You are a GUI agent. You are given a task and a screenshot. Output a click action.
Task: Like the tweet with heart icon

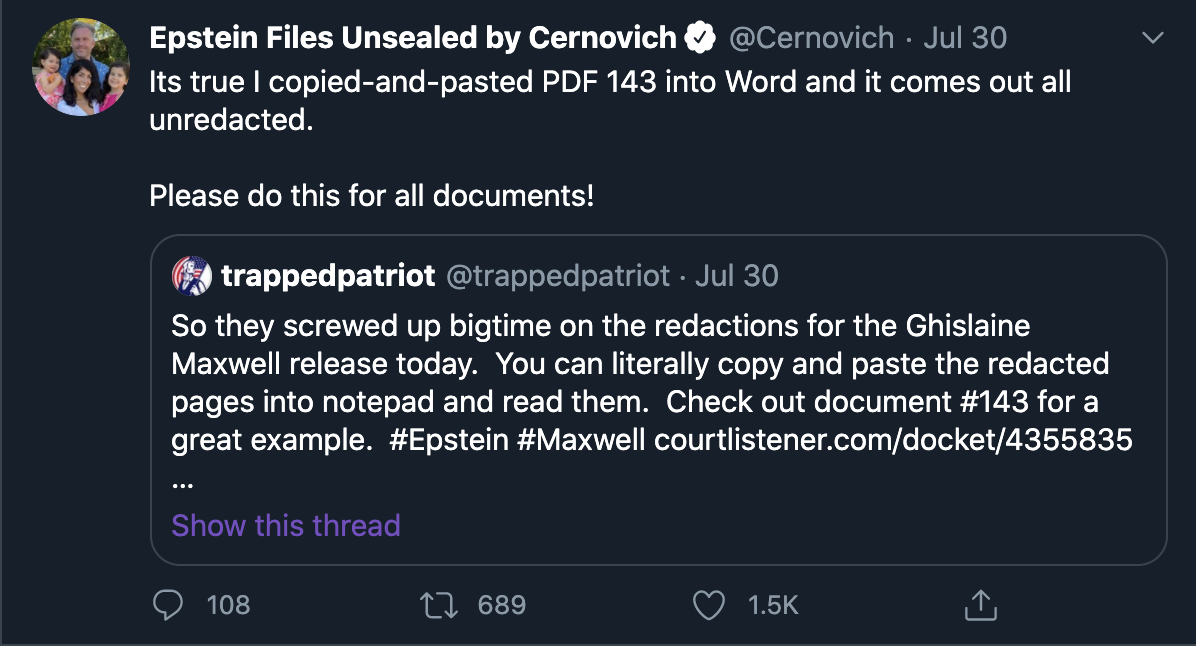click(x=709, y=604)
